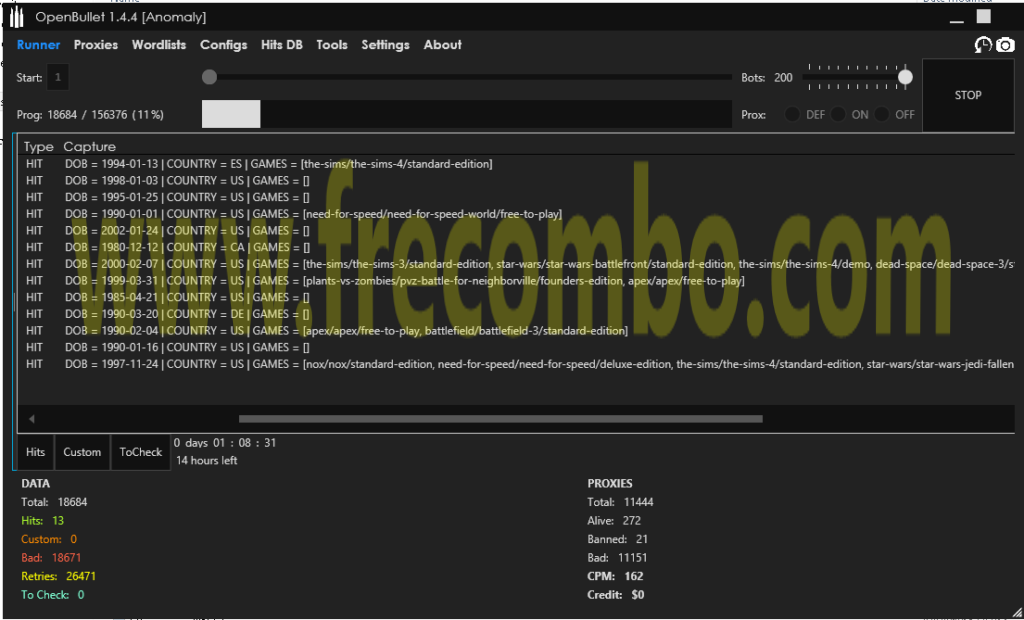This screenshot has height=620, width=1024.
Task: Click the Bots value 200
Action: pyautogui.click(x=784, y=78)
